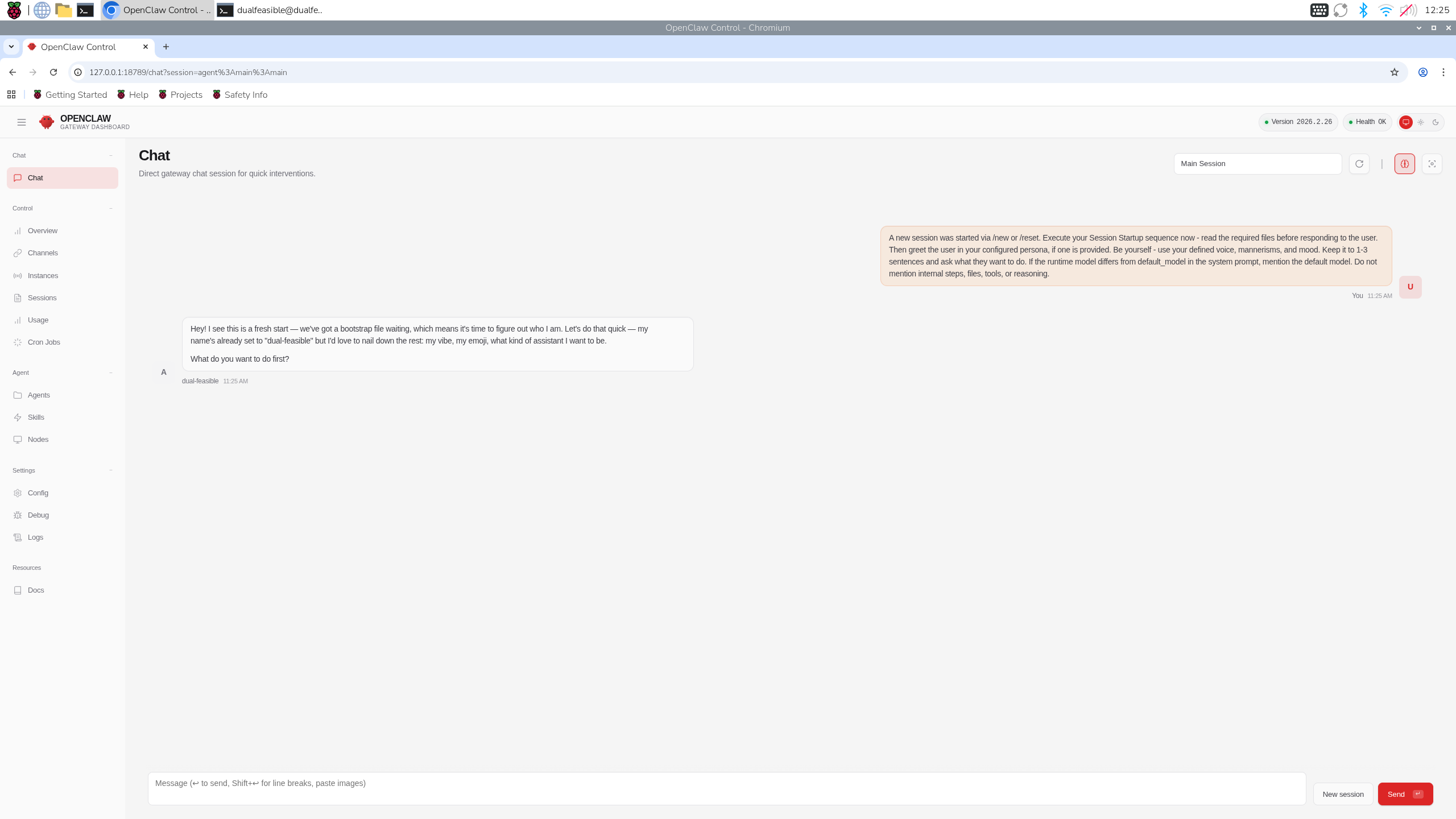Open the Docs resource link

36,590
